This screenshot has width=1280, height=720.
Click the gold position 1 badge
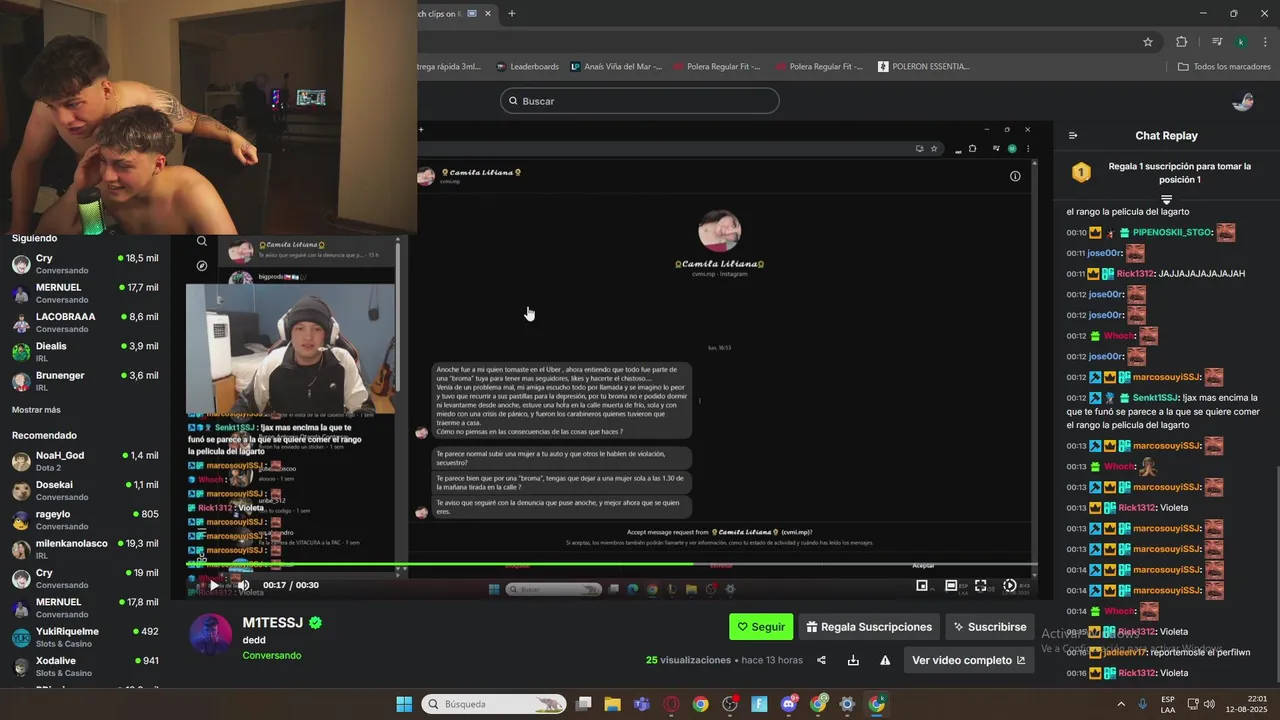coord(1081,172)
